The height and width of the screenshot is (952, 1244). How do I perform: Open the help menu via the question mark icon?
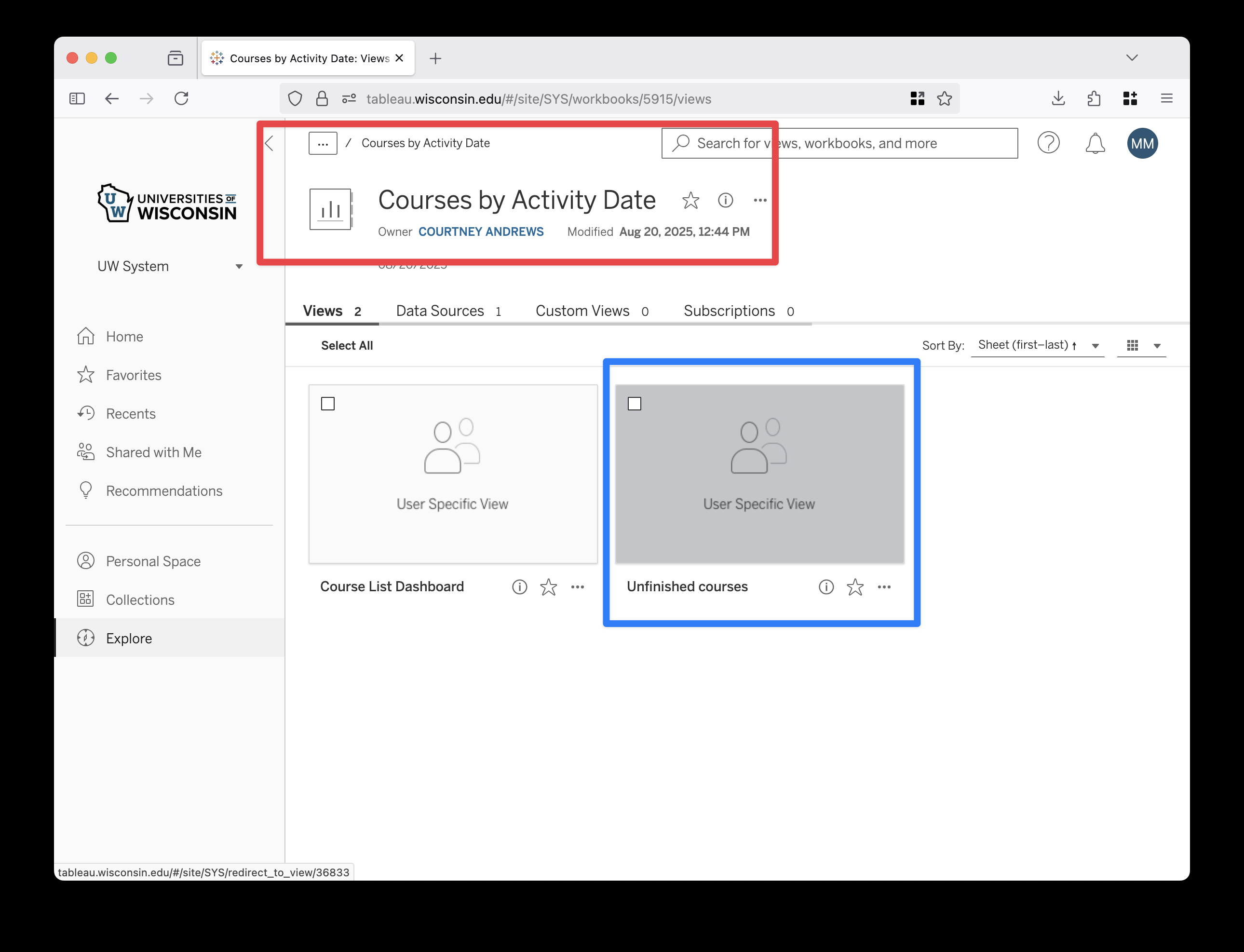pos(1049,143)
